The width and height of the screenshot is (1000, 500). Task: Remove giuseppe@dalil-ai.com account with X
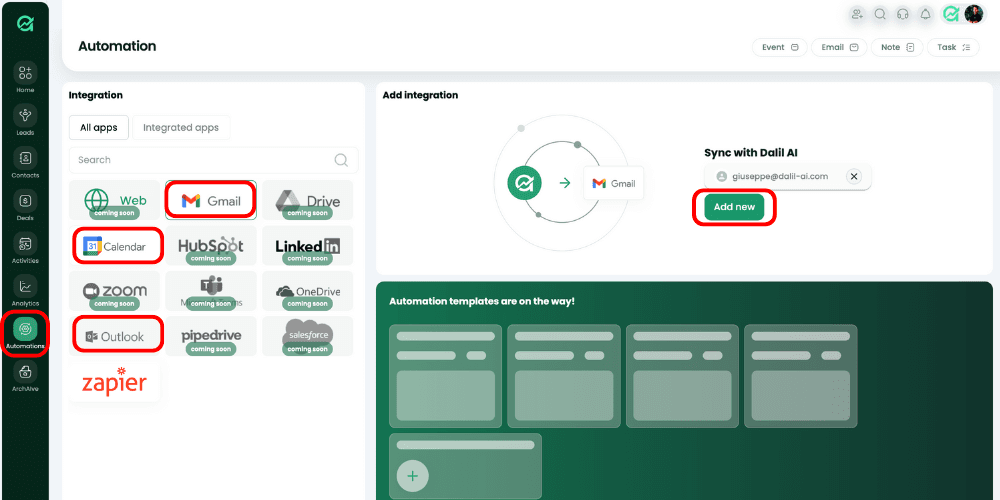click(854, 176)
